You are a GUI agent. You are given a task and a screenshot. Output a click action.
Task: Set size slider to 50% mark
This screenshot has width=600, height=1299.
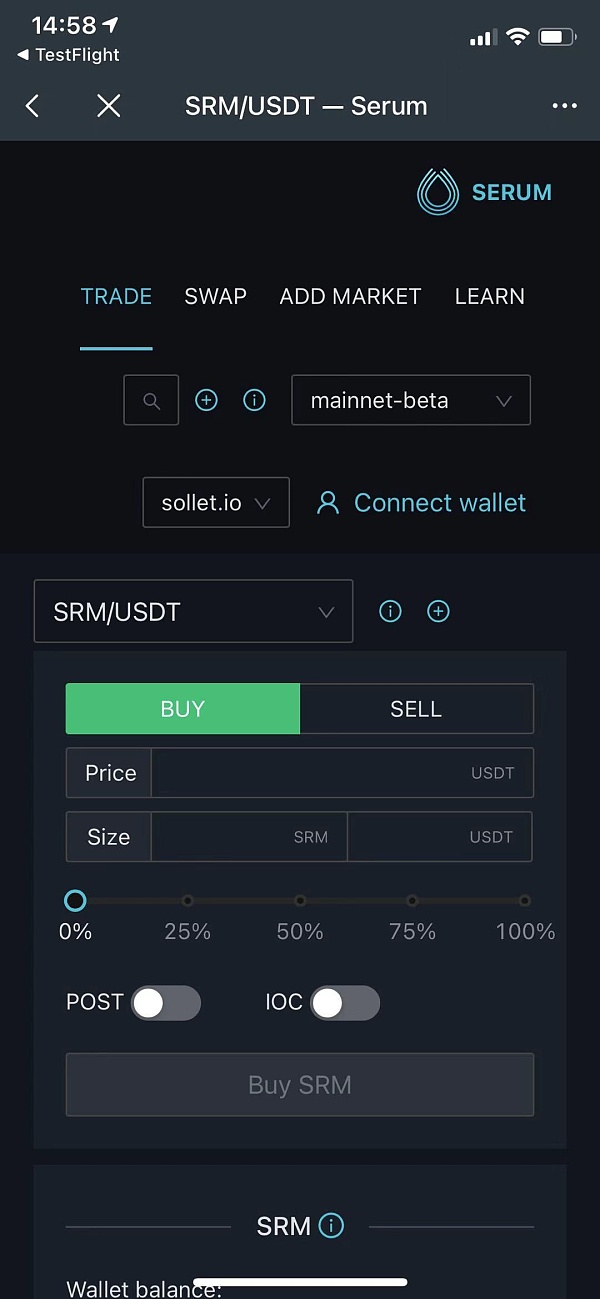300,901
